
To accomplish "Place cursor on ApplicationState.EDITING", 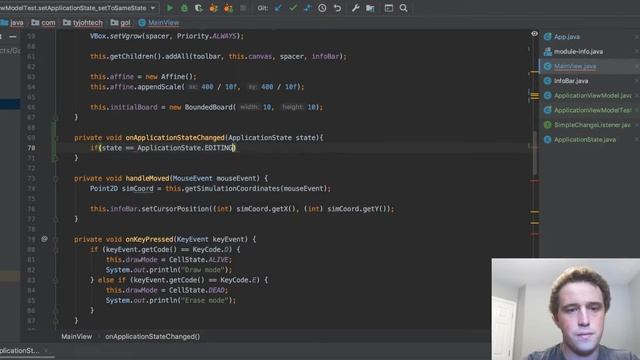I will pos(185,148).
